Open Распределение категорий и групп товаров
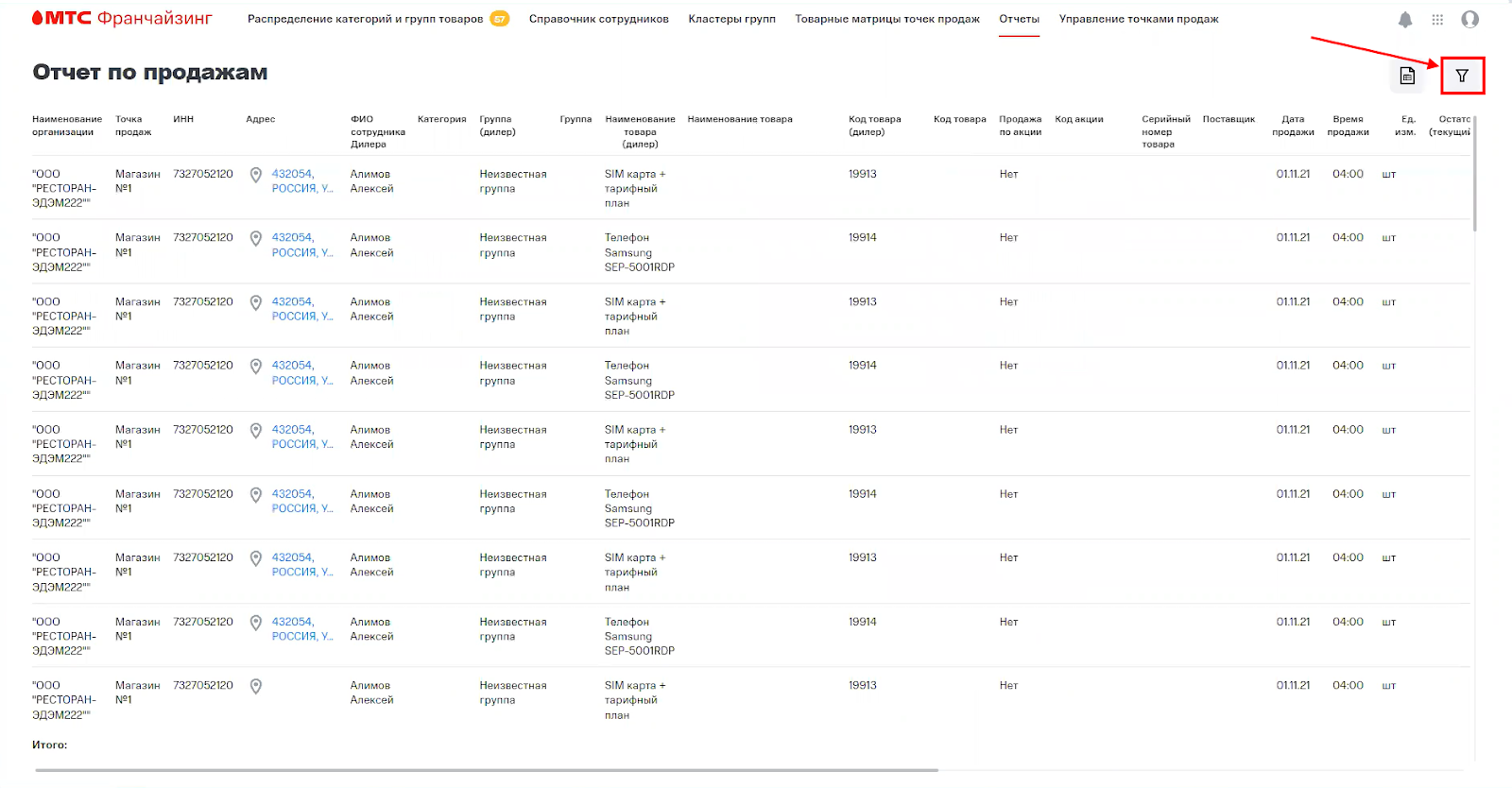The height and width of the screenshot is (788, 1512). [x=365, y=19]
